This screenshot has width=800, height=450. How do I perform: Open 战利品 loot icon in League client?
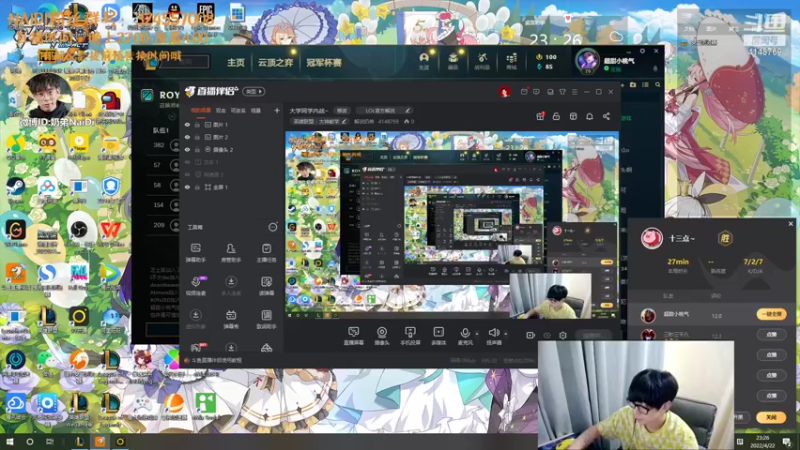482,61
